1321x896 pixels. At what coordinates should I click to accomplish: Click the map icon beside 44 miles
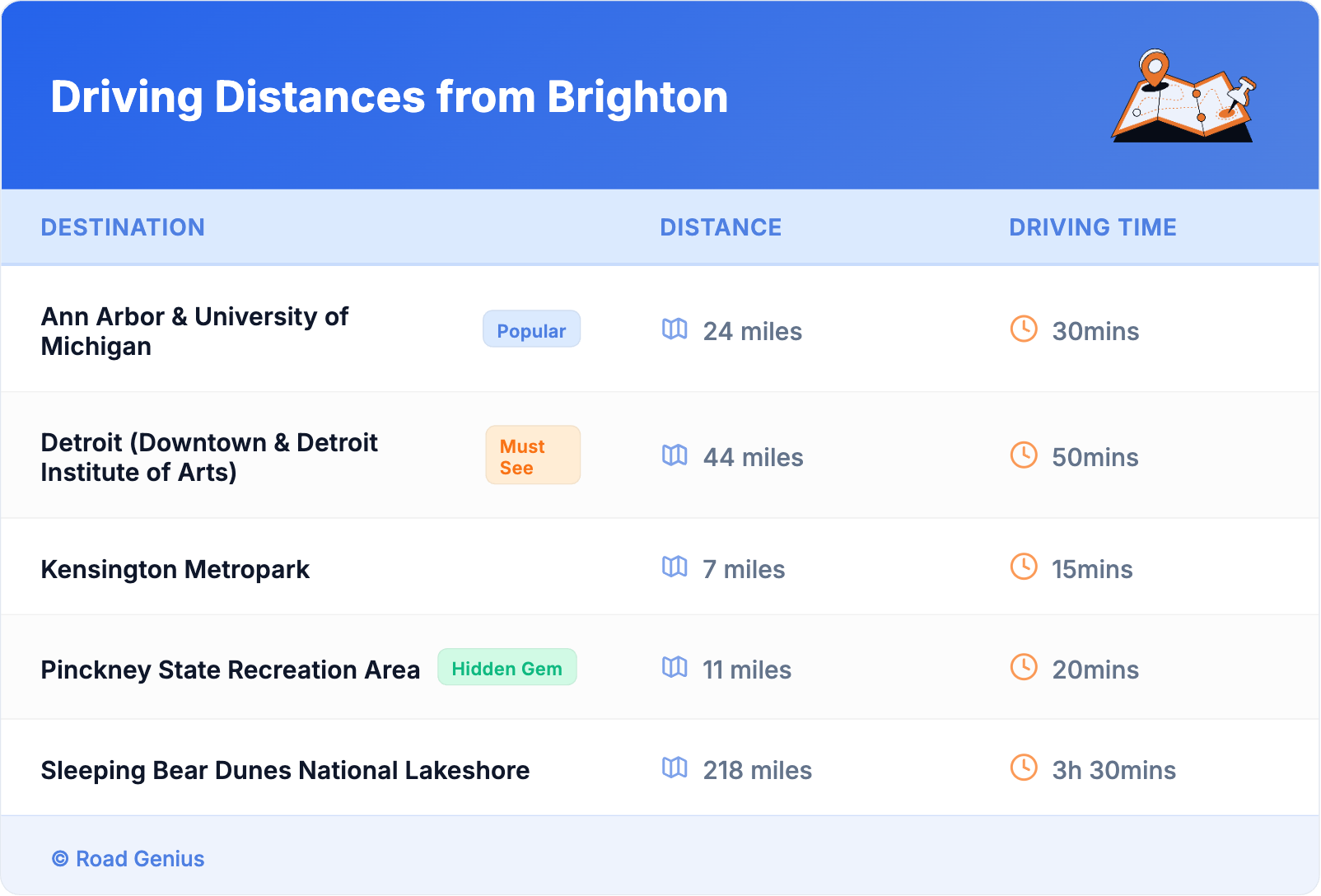(x=675, y=455)
